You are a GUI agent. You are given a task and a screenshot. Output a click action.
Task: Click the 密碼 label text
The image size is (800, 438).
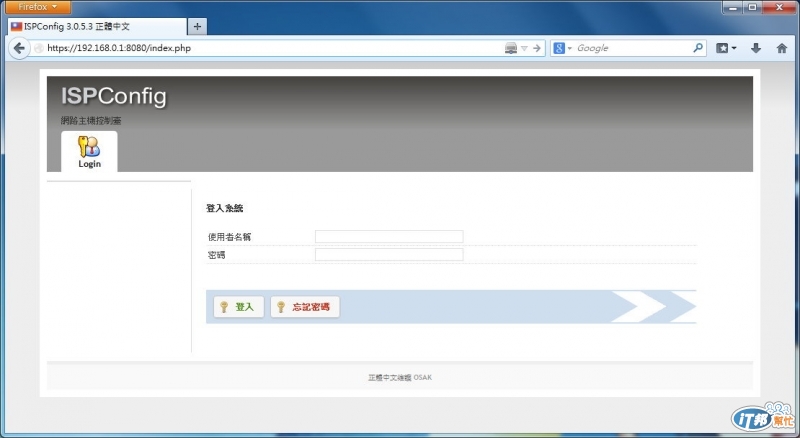216,255
